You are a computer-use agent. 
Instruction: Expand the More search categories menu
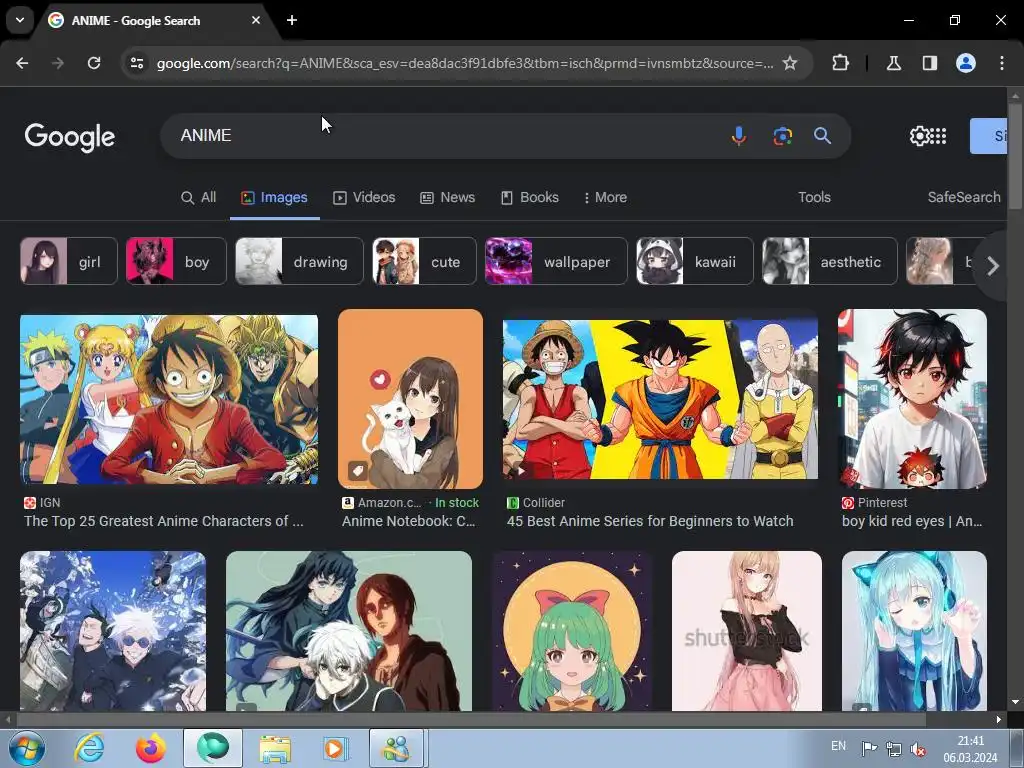tap(605, 197)
